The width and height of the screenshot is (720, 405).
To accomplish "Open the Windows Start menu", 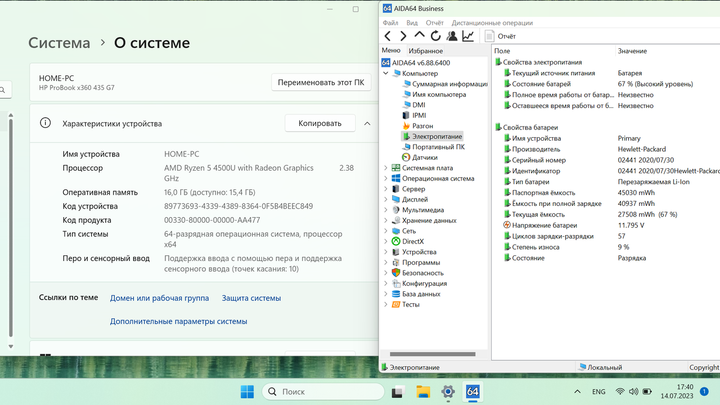I will (247, 392).
